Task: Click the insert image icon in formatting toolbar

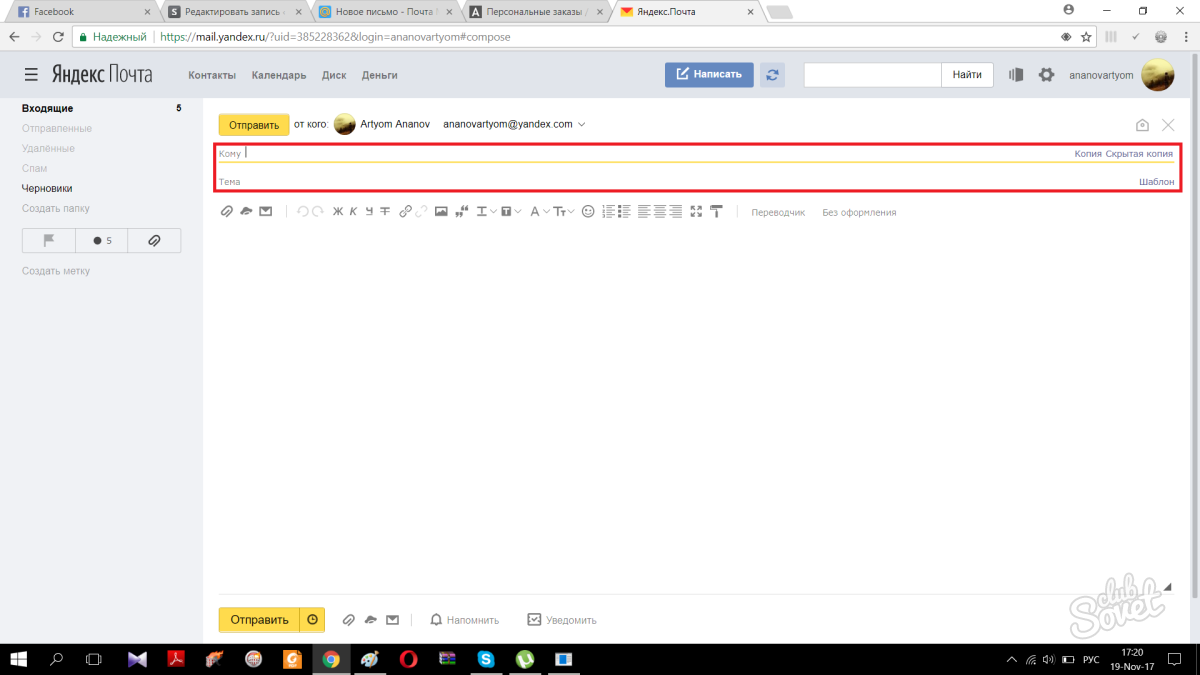Action: pyautogui.click(x=441, y=212)
